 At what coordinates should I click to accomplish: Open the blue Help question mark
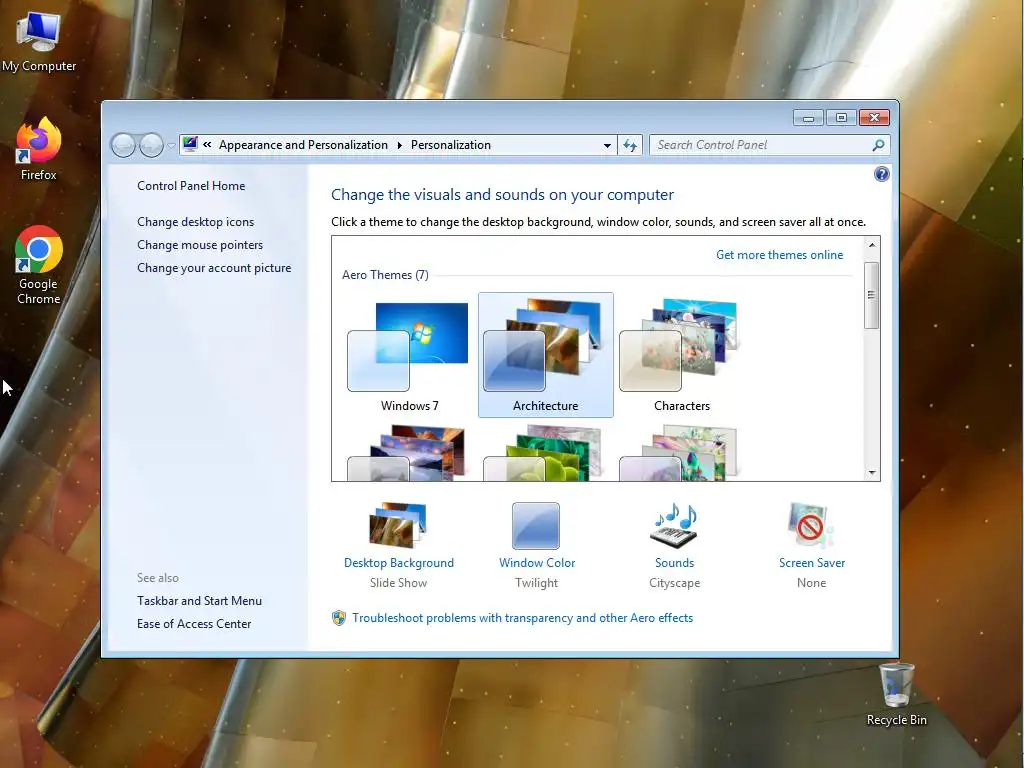881,174
